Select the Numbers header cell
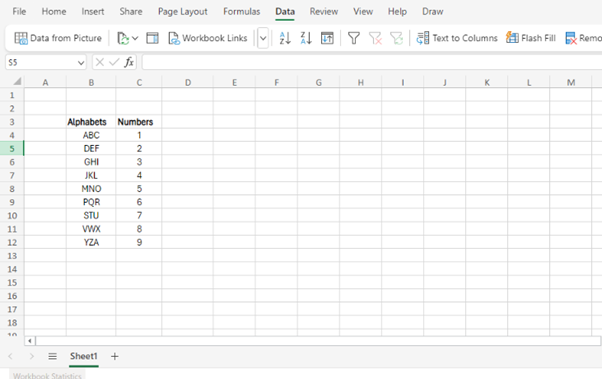 (139, 122)
